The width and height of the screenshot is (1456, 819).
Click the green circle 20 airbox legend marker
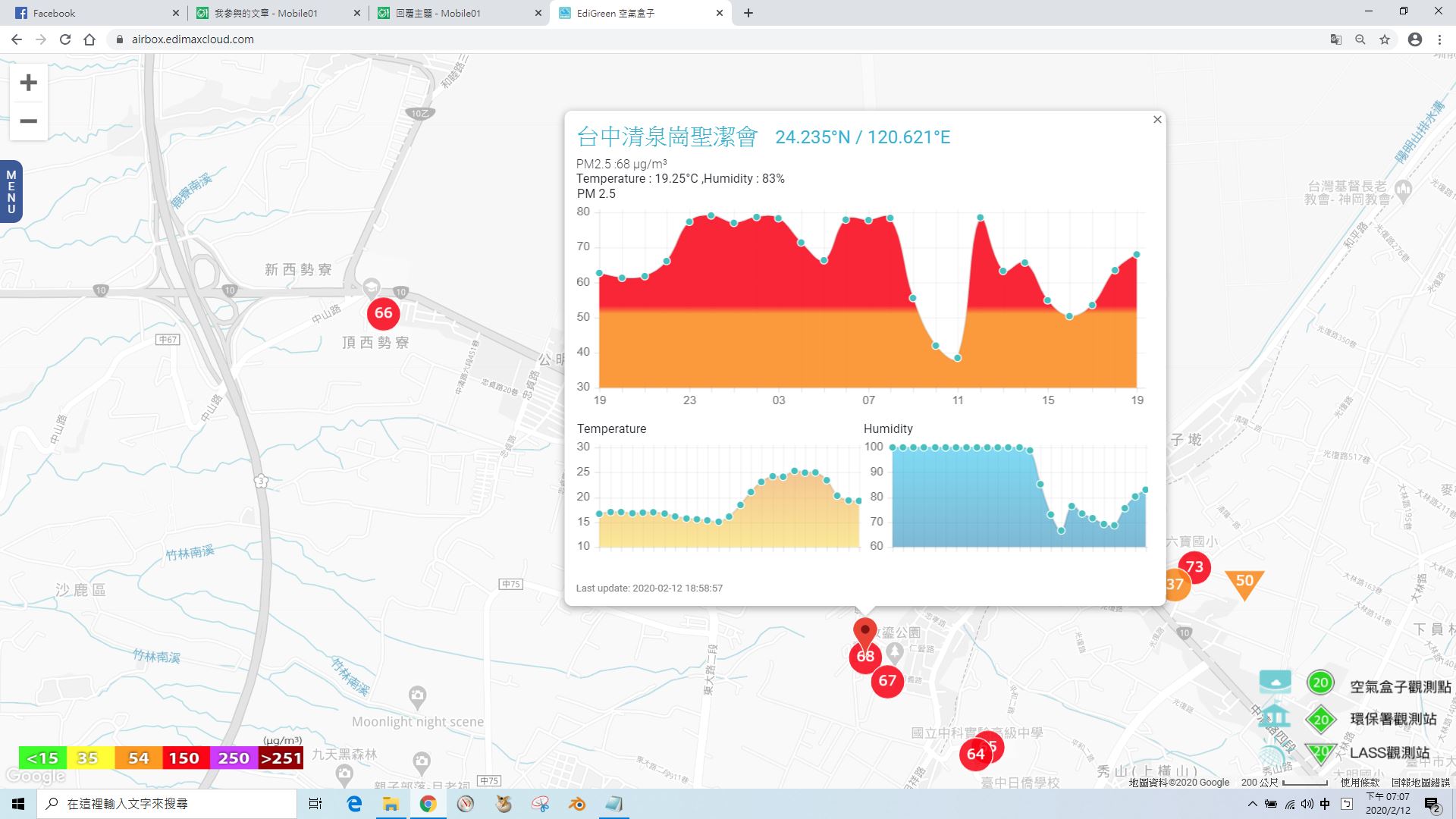pyautogui.click(x=1320, y=682)
